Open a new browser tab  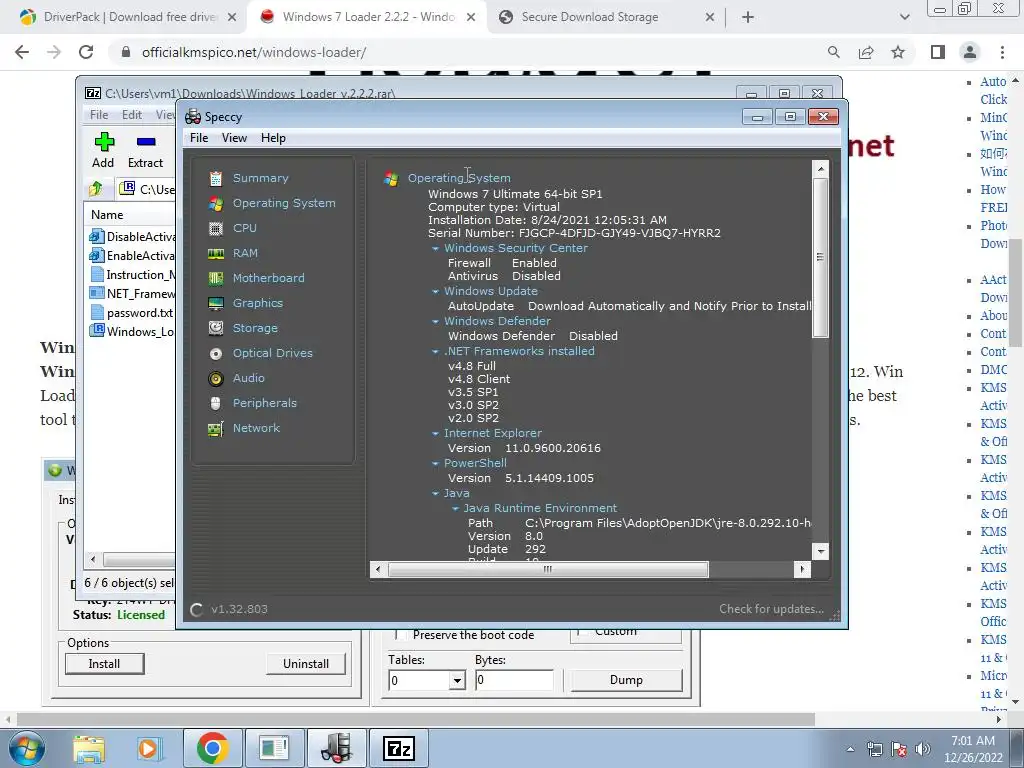click(748, 17)
